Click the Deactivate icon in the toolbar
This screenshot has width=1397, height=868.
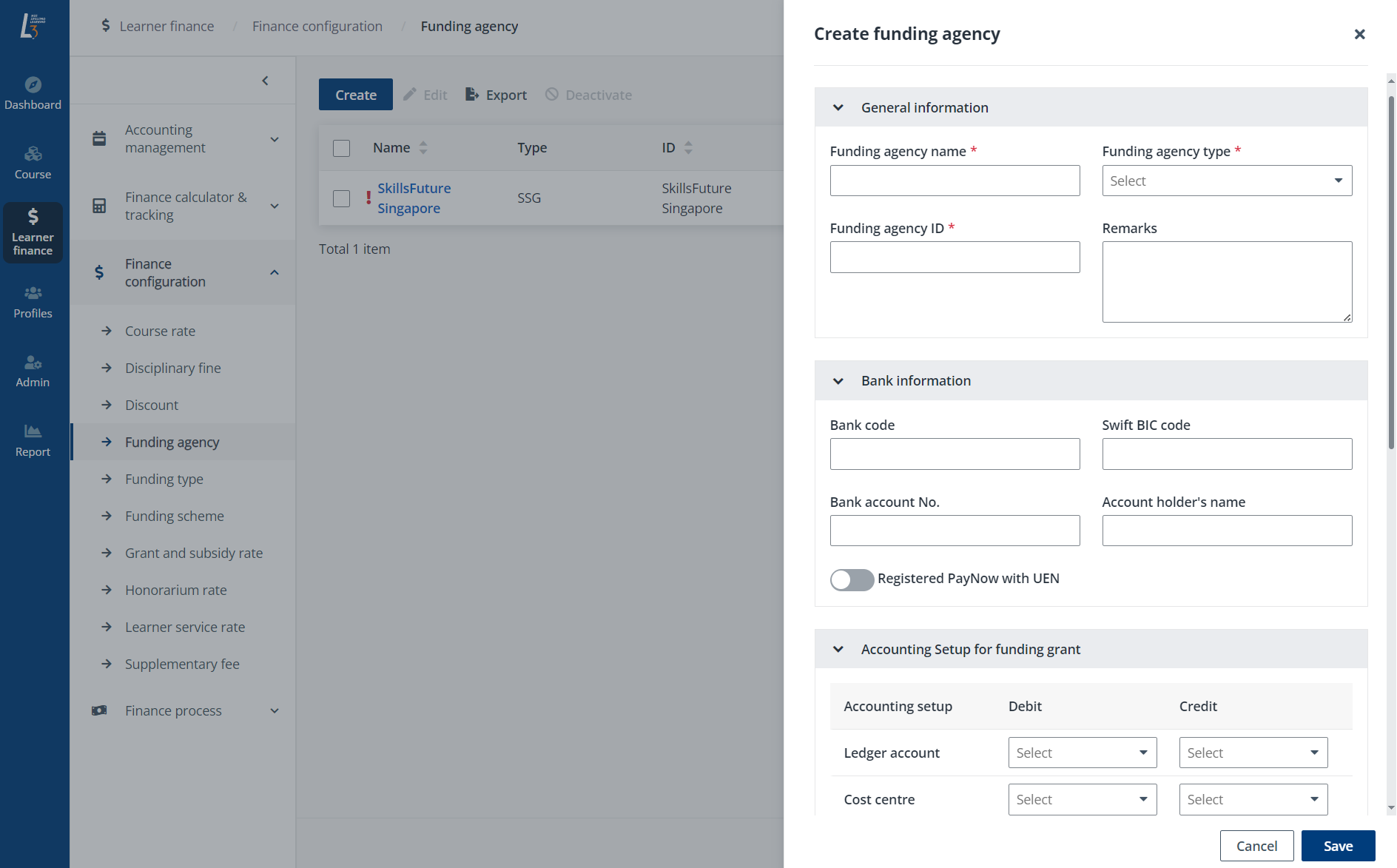[x=551, y=94]
